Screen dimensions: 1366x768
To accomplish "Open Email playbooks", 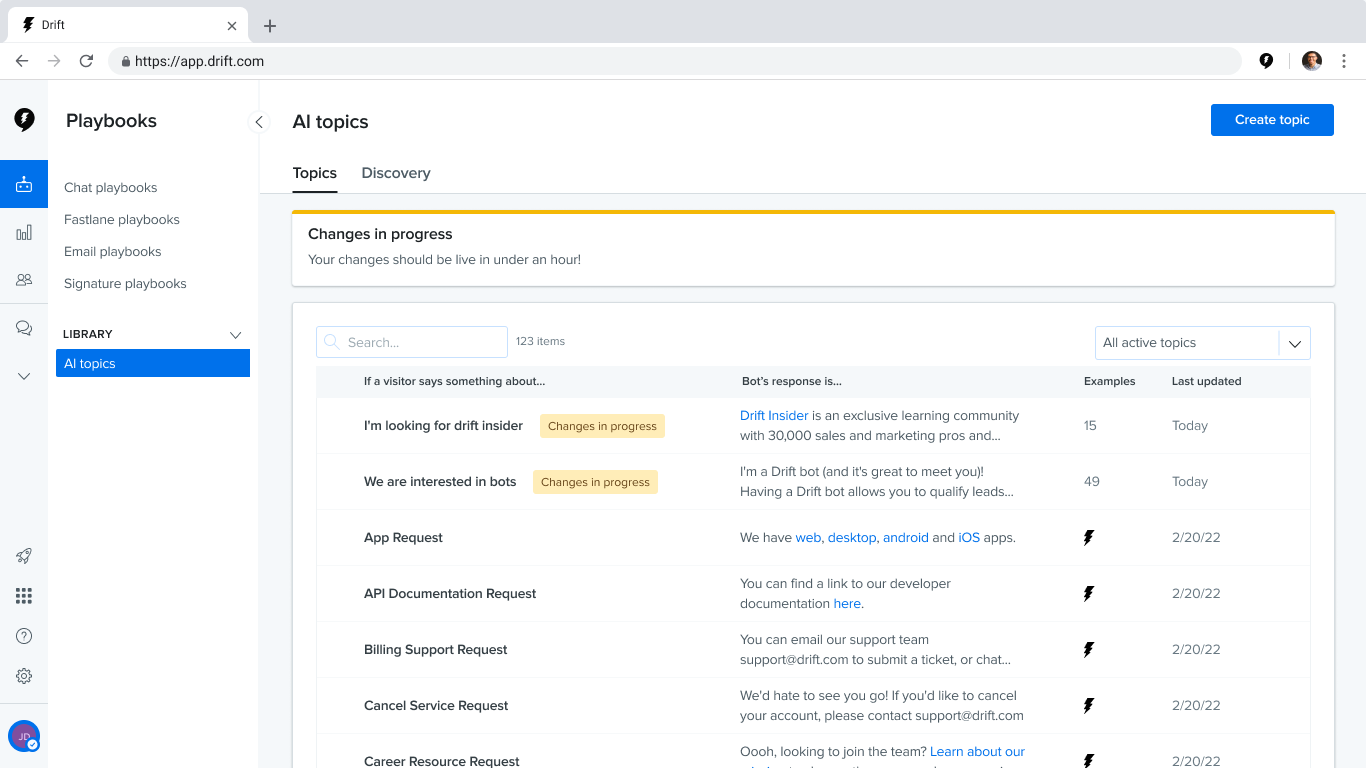I will tap(113, 251).
